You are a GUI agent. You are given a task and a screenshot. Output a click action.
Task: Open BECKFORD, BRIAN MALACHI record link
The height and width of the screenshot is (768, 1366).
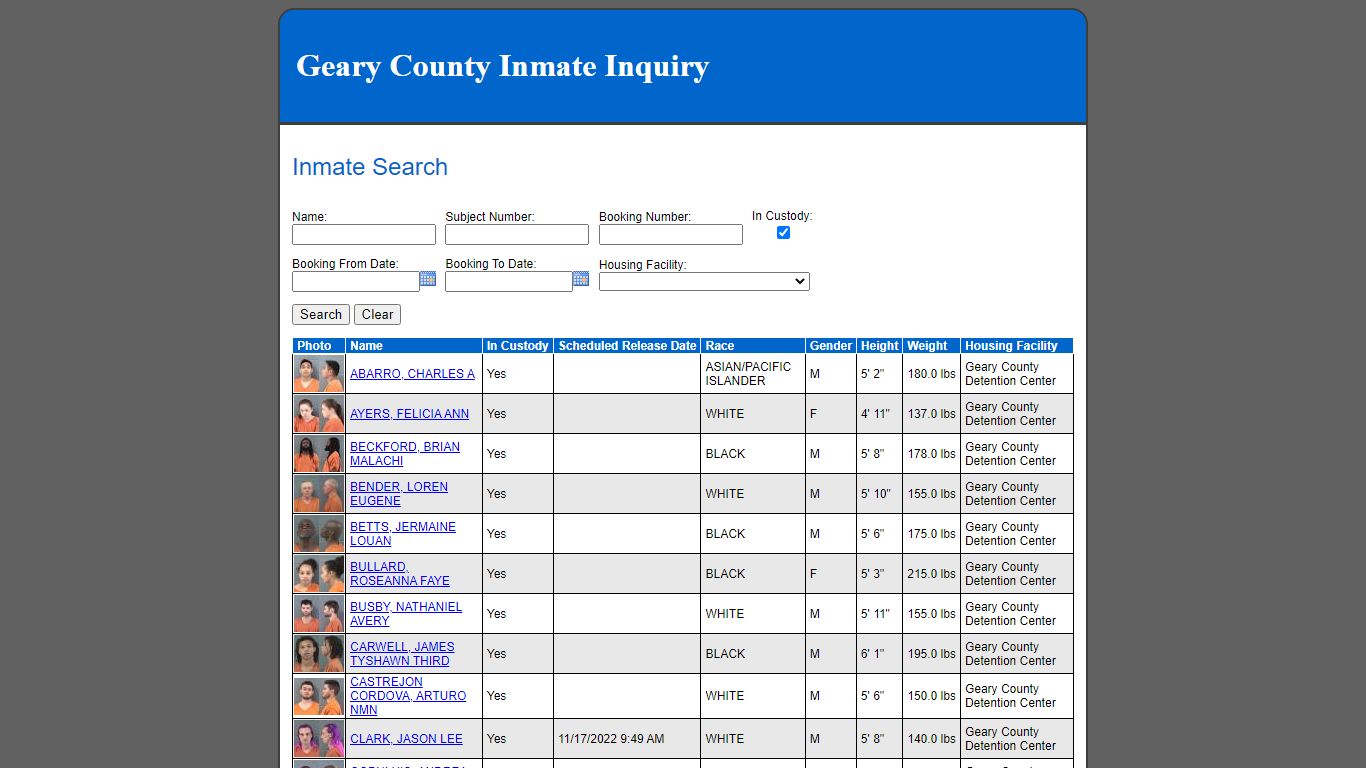[x=405, y=454]
